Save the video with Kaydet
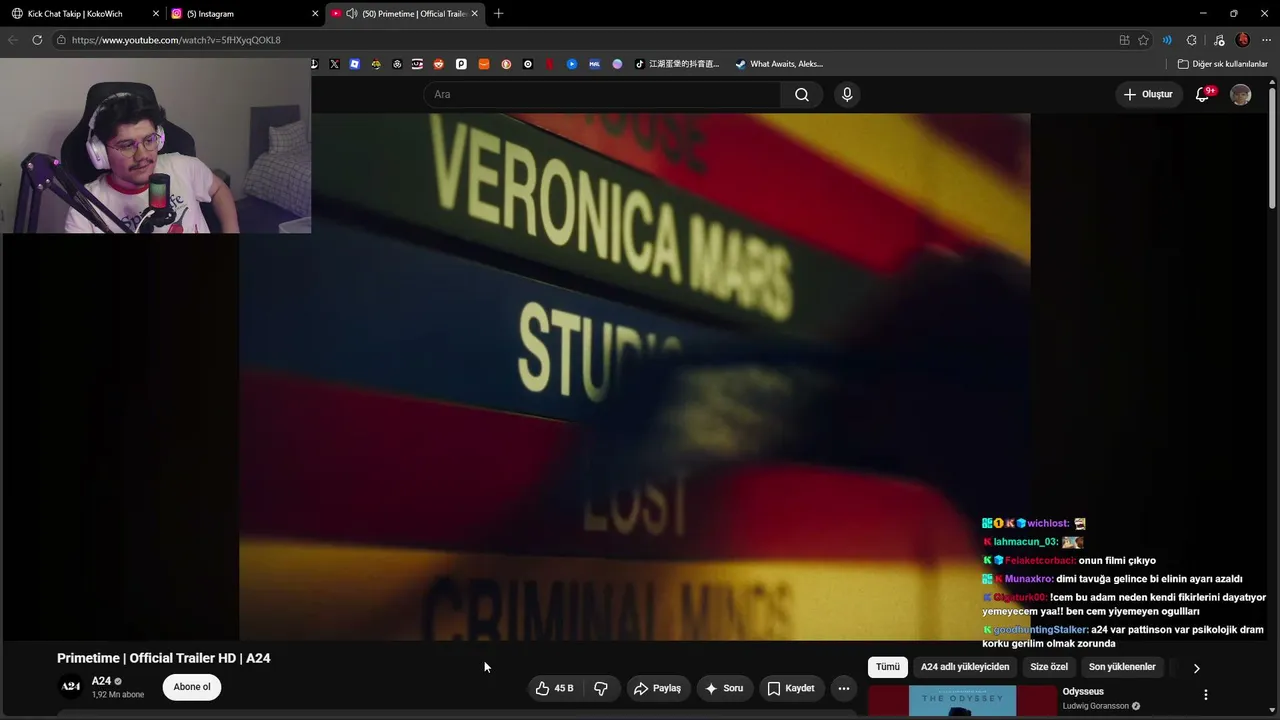 point(791,688)
